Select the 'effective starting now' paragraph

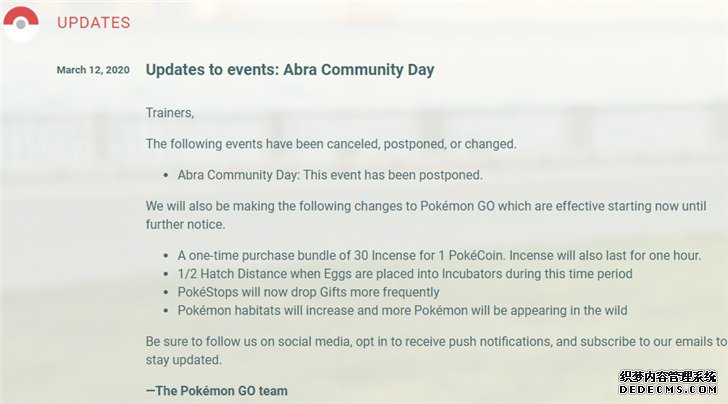point(426,215)
